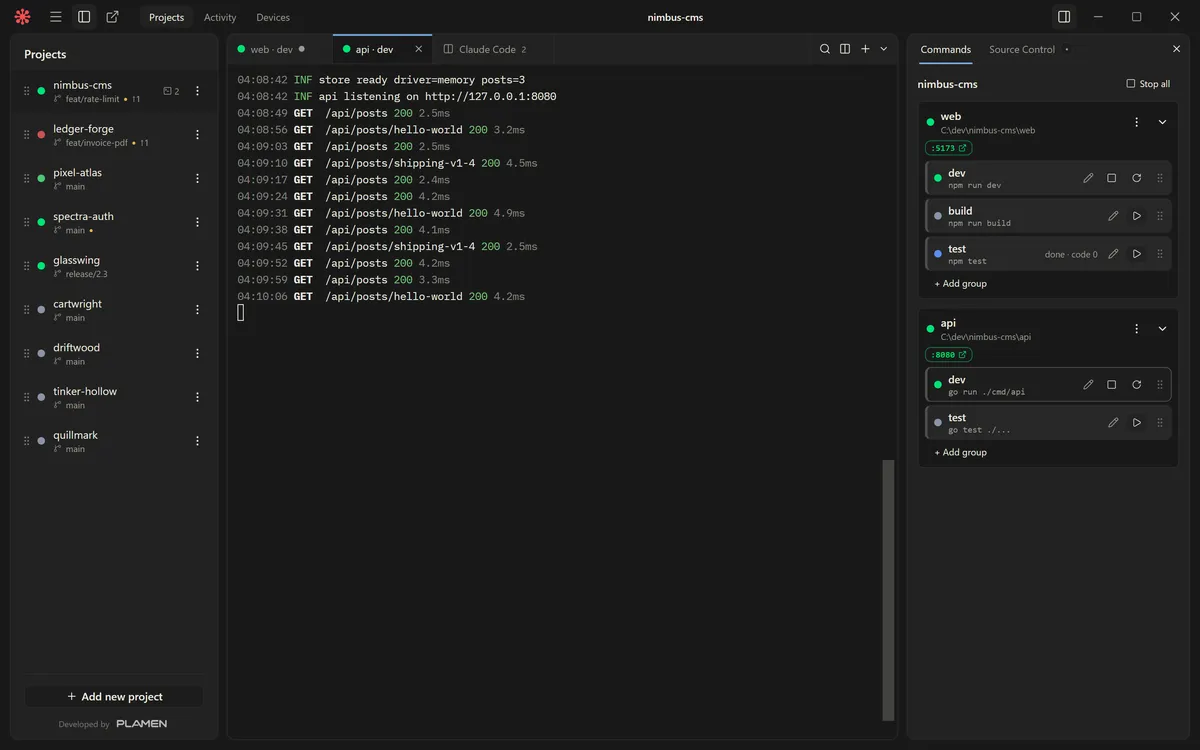The image size is (1200, 750).
Task: Edit the go run ./cmd/api command
Action: (x=1088, y=385)
